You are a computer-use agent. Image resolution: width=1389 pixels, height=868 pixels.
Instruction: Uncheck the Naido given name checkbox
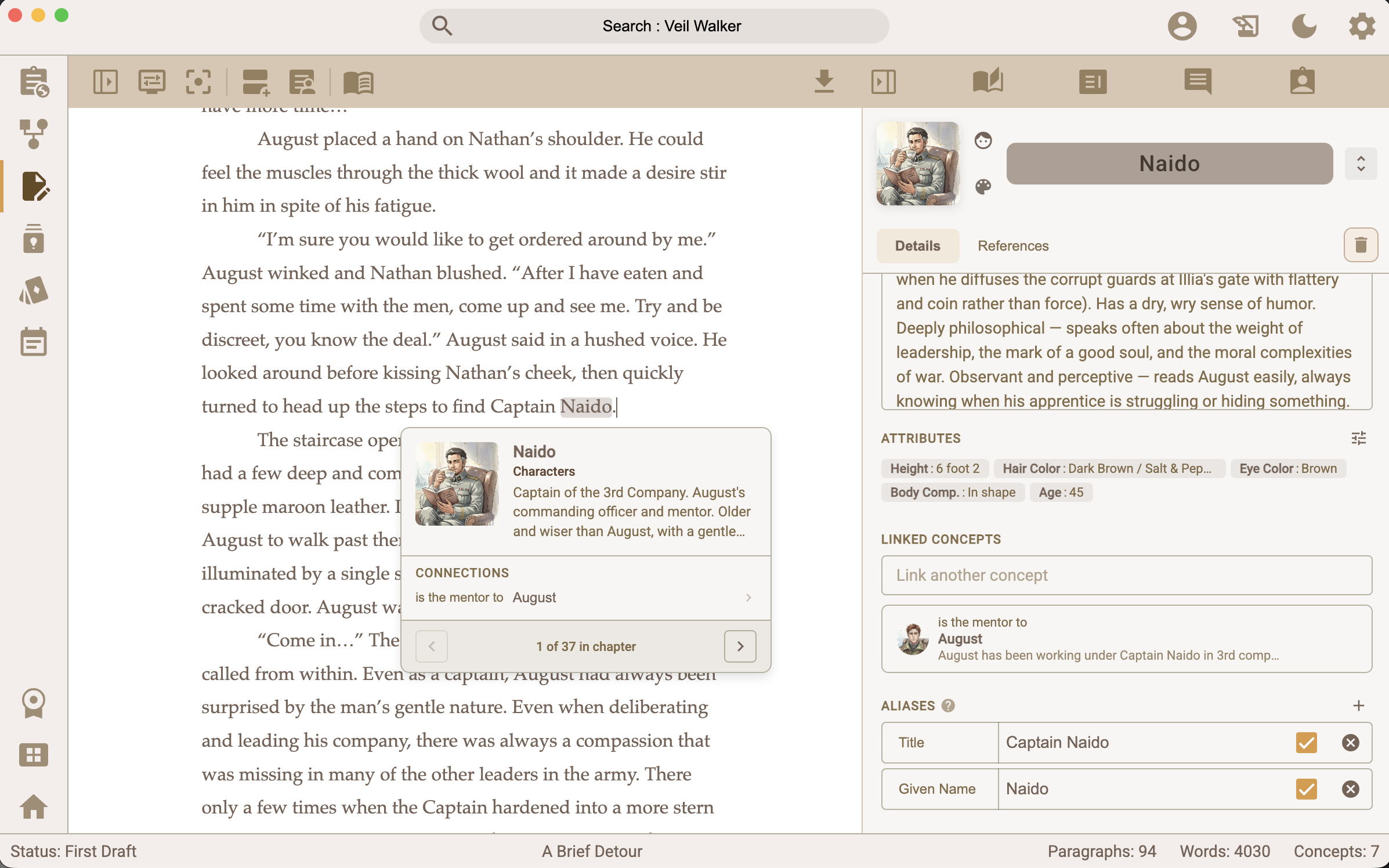(x=1307, y=789)
